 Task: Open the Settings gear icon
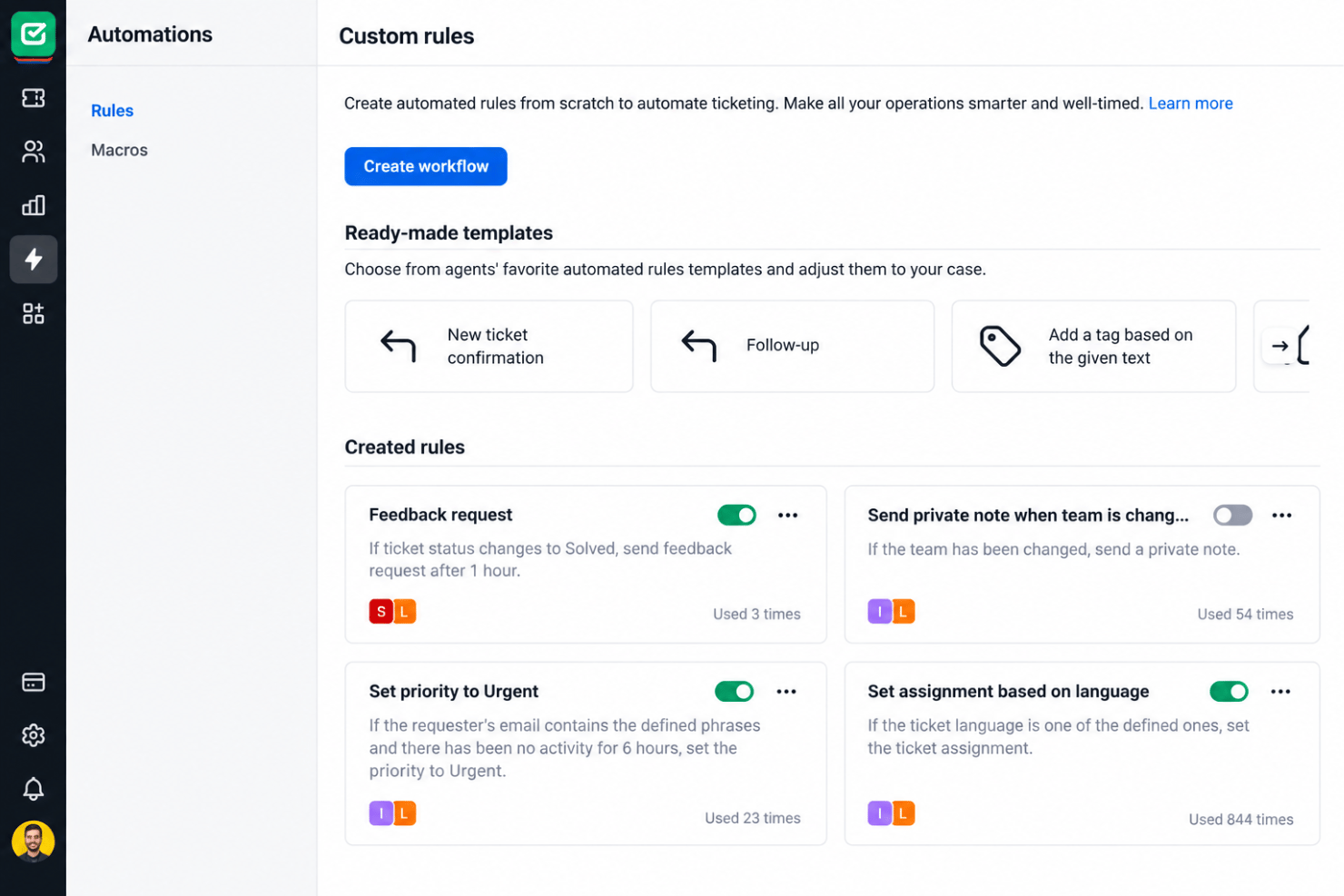(x=33, y=735)
